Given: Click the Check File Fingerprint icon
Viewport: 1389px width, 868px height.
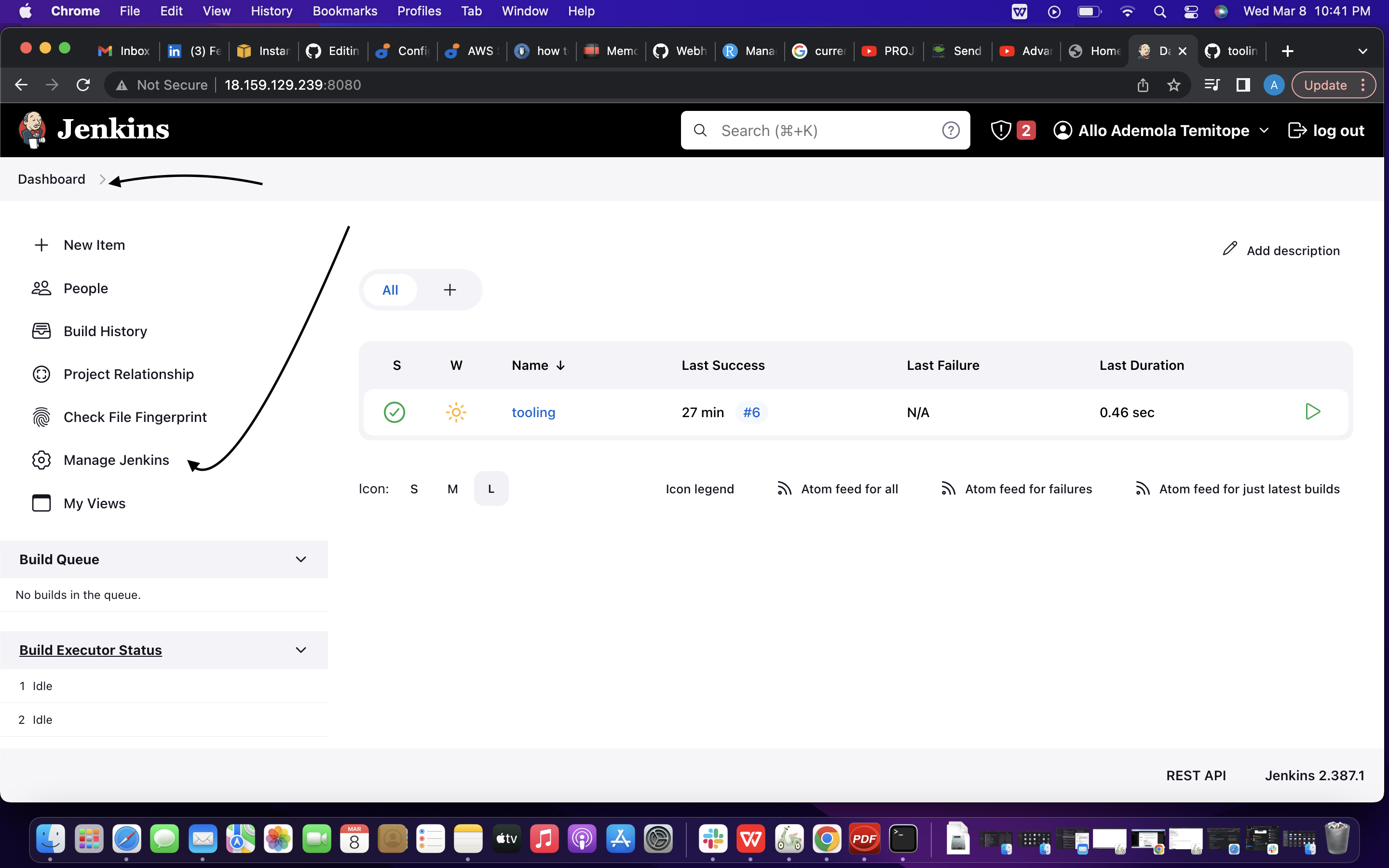Looking at the screenshot, I should (41, 417).
